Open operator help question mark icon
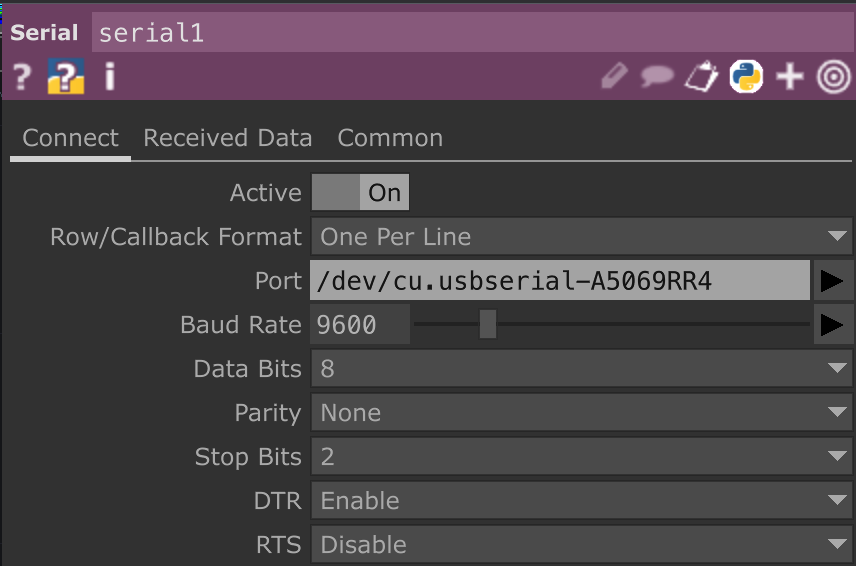This screenshot has height=566, width=856. pyautogui.click(x=22, y=76)
